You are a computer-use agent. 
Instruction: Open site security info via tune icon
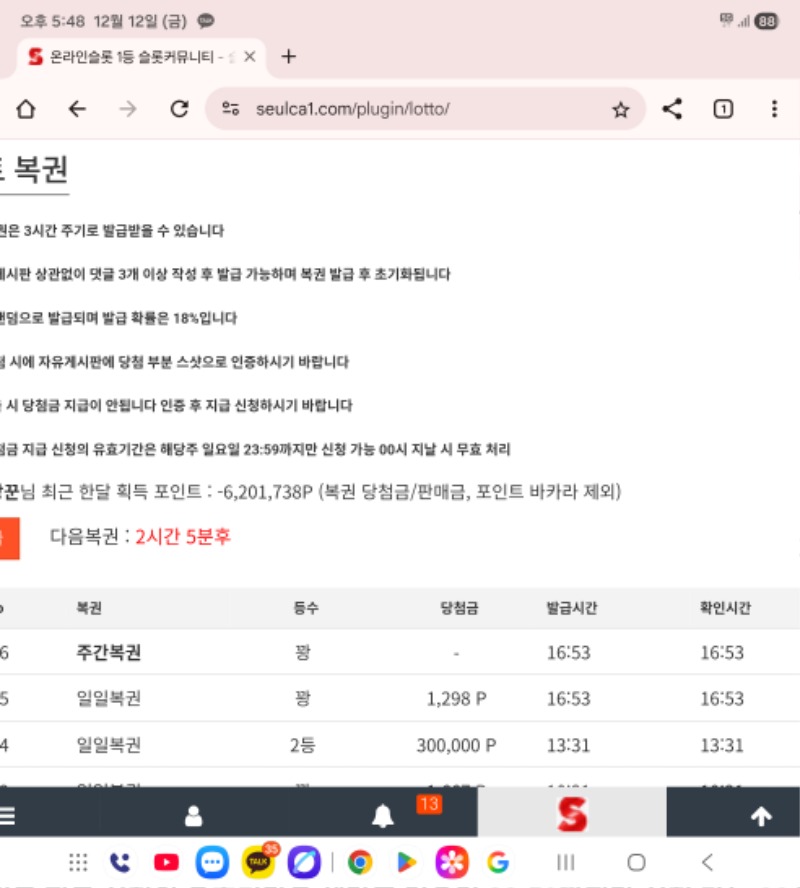(232, 111)
